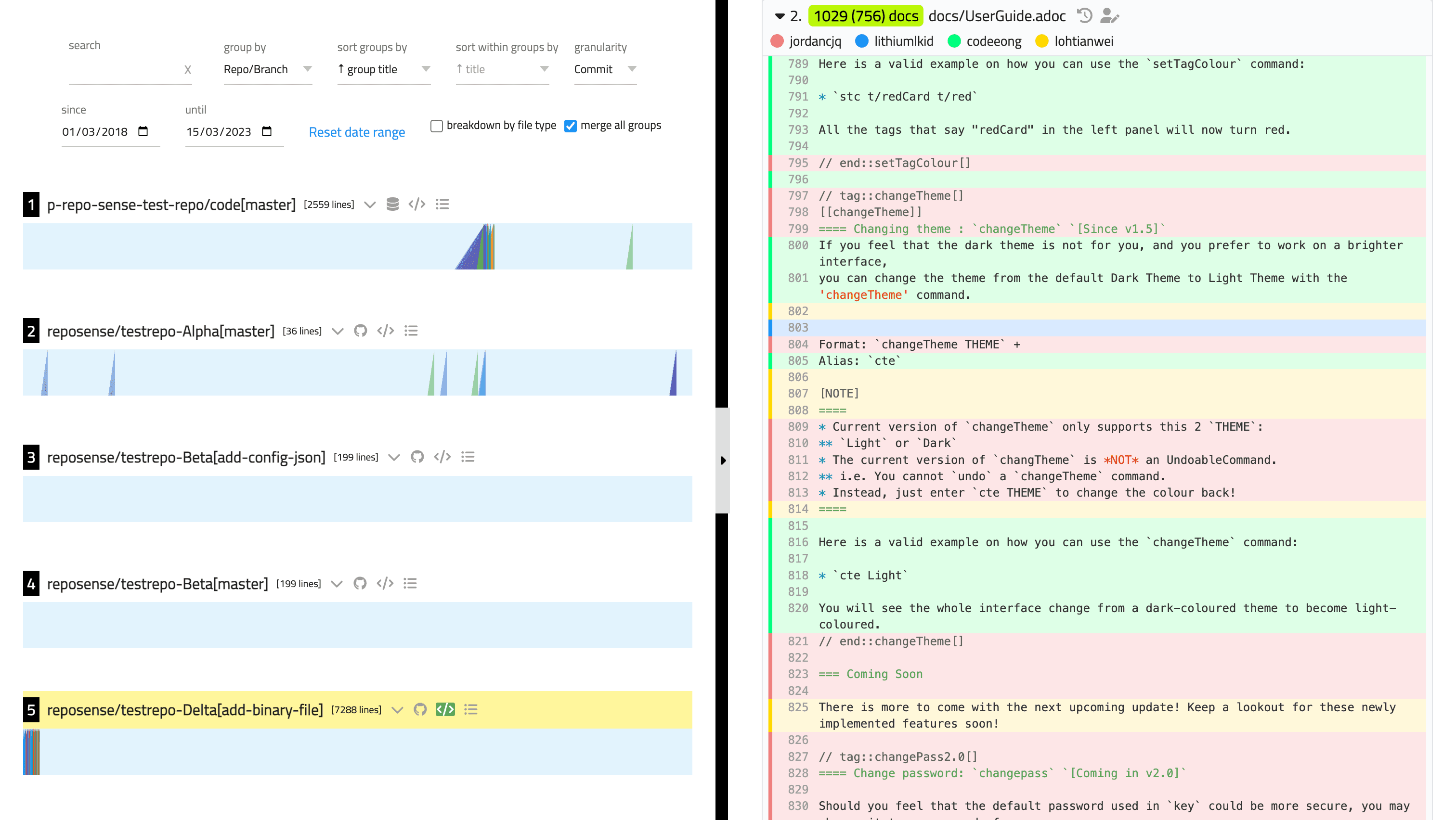This screenshot has height=820, width=1456.
Task: Show commit list for testrepo-Beta[master]
Action: pyautogui.click(x=410, y=583)
